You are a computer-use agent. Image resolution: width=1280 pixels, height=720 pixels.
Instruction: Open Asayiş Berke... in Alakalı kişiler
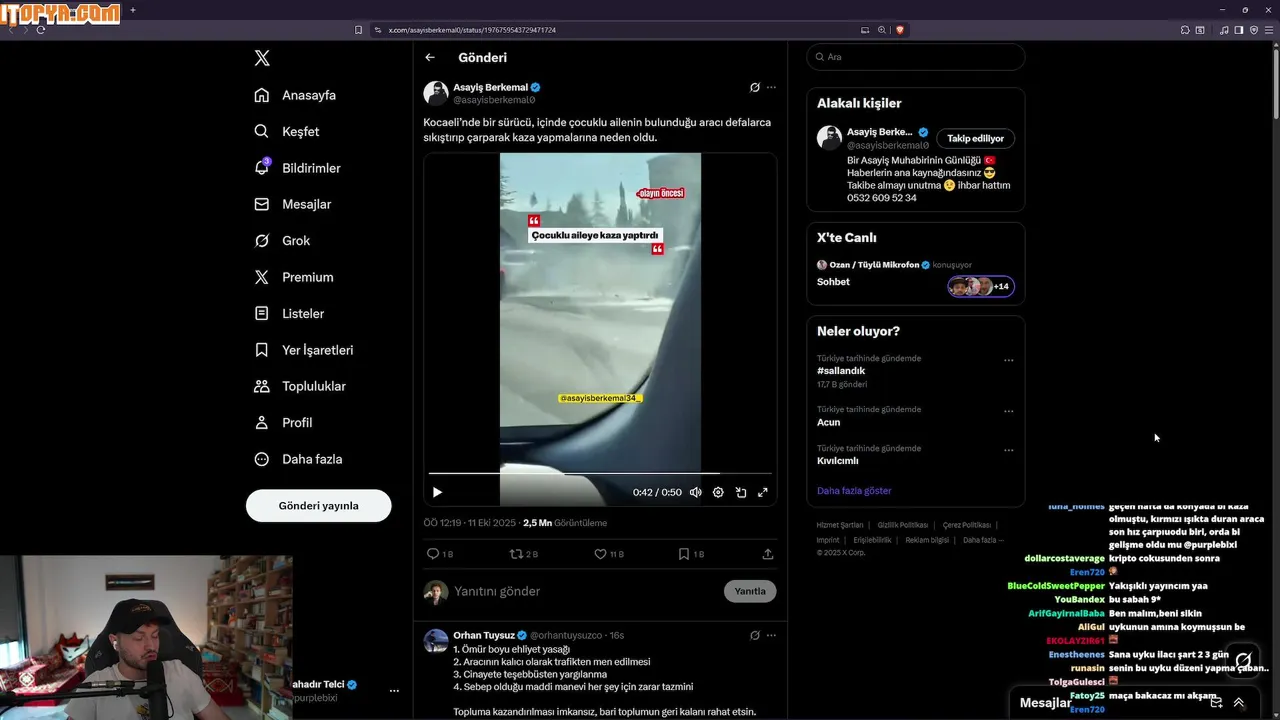click(x=879, y=132)
